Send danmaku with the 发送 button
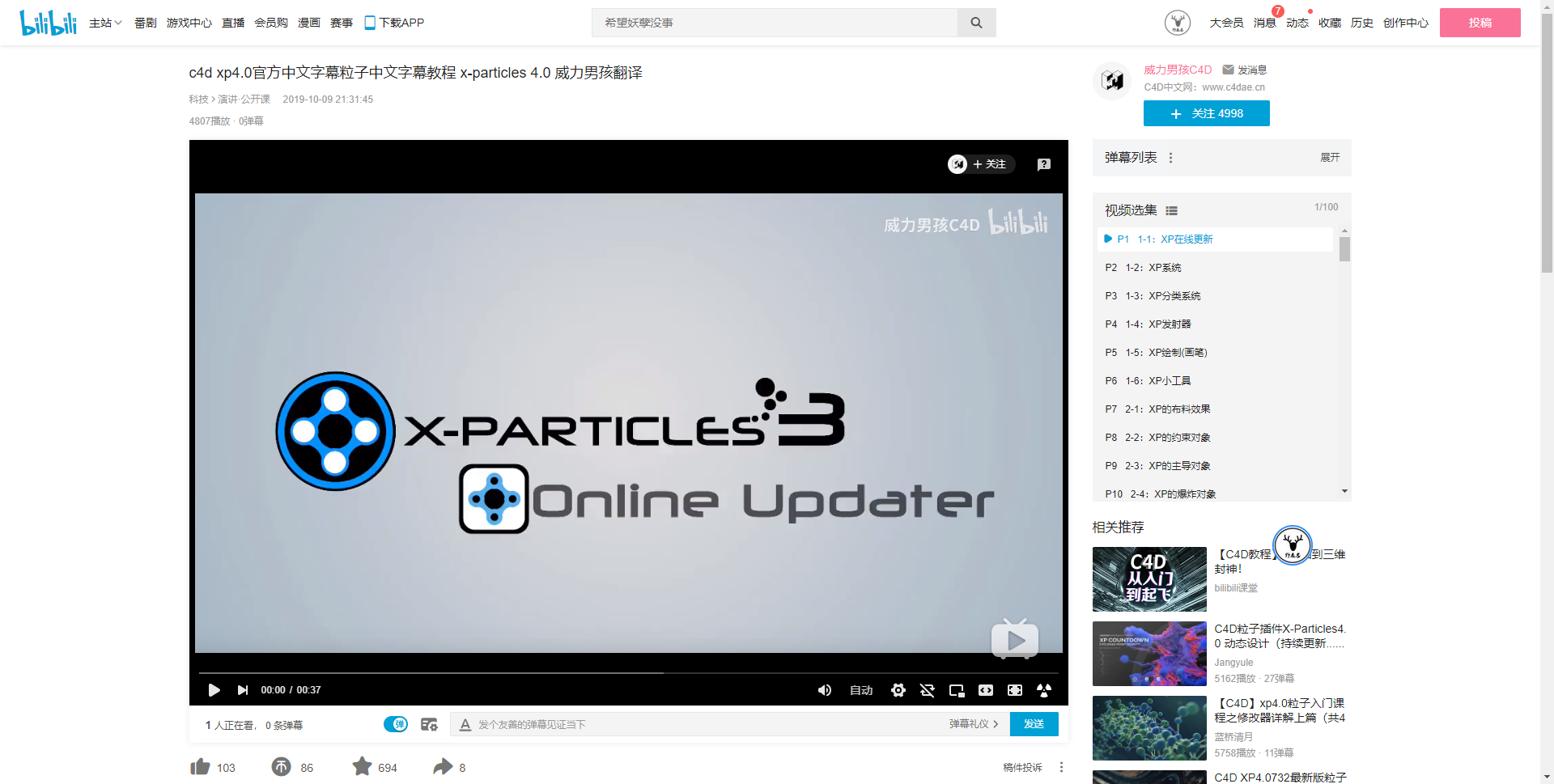Screen dimensions: 1554x784 pyautogui.click(x=1034, y=724)
